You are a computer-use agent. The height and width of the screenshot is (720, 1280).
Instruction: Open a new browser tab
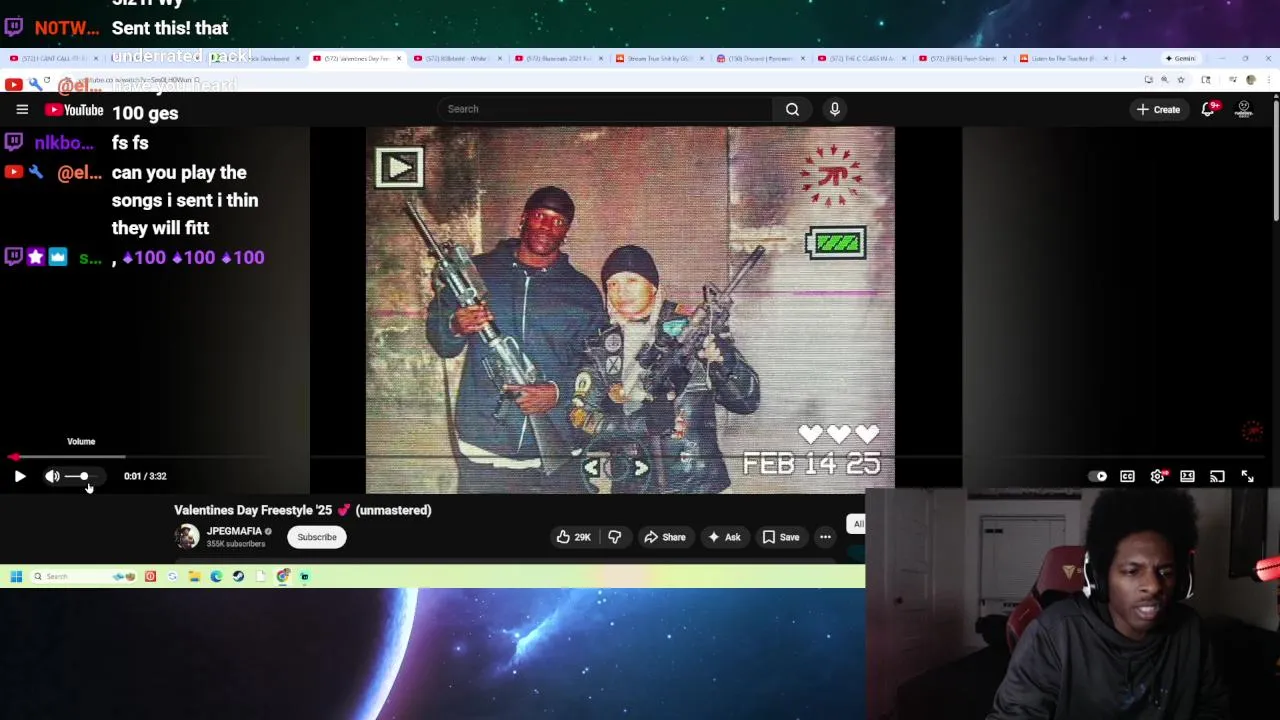(x=1123, y=58)
